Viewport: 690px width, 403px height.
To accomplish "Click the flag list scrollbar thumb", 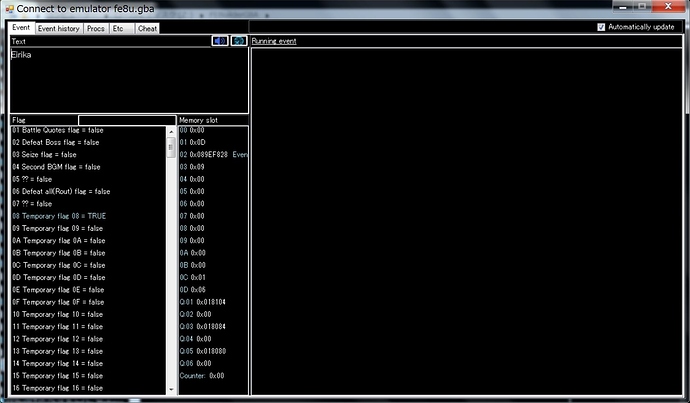I will [x=171, y=147].
